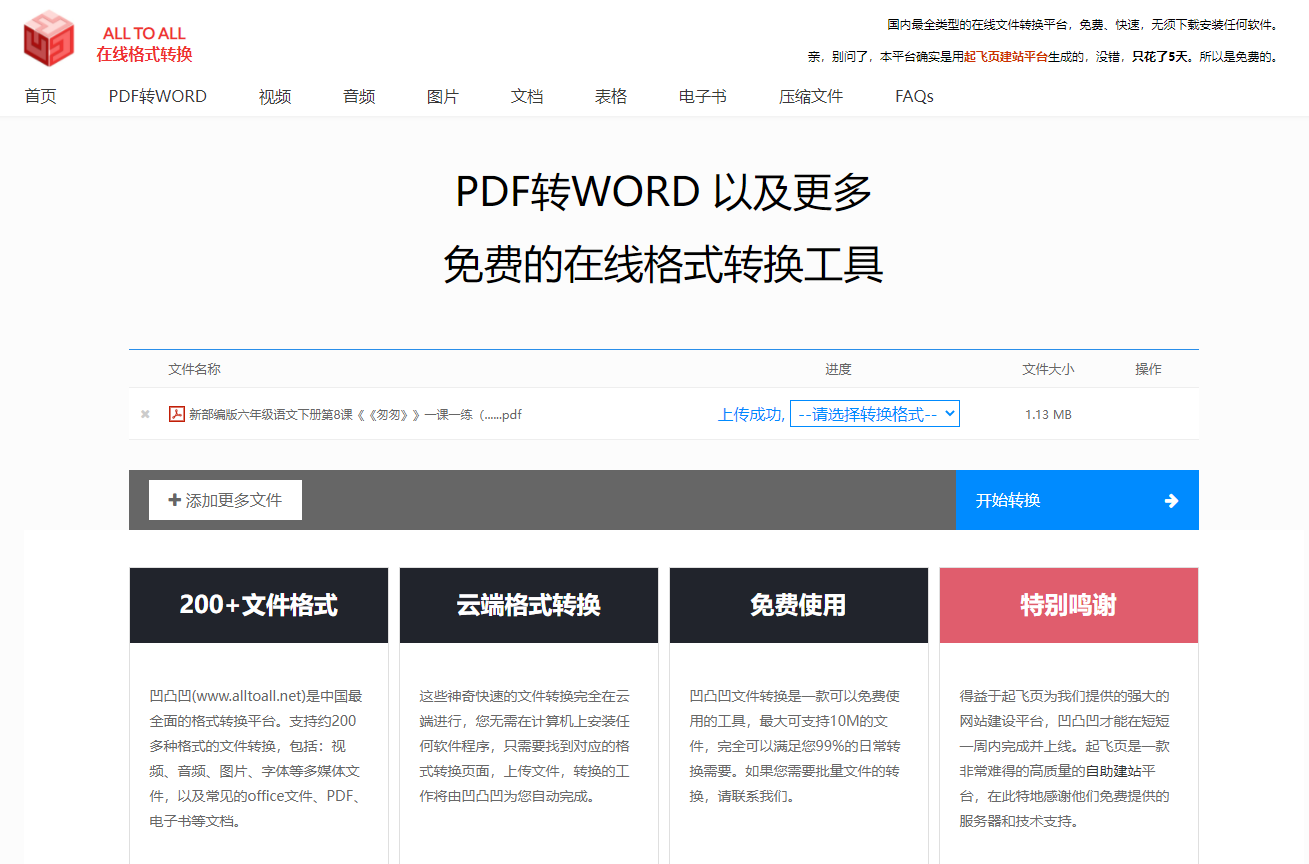Open the --请选择转换格式-- dropdown
This screenshot has width=1309, height=864.
pos(874,413)
